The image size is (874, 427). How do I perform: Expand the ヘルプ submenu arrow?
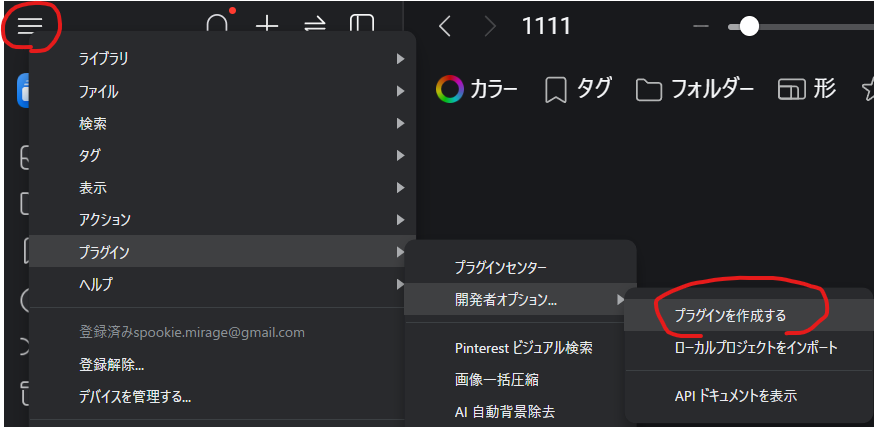click(400, 284)
